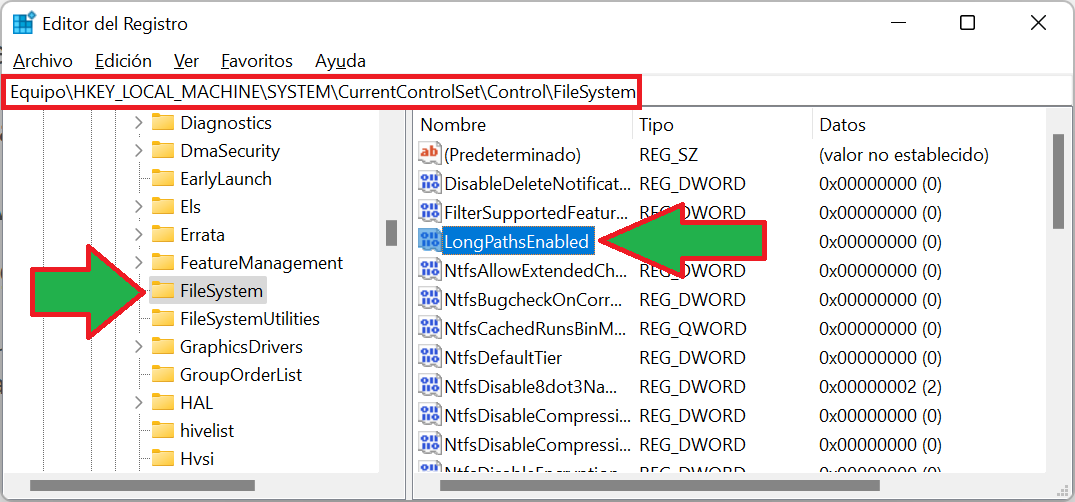Viewport: 1075px width, 502px height.
Task: Click the REG_QWORD type cell
Action: [x=692, y=329]
